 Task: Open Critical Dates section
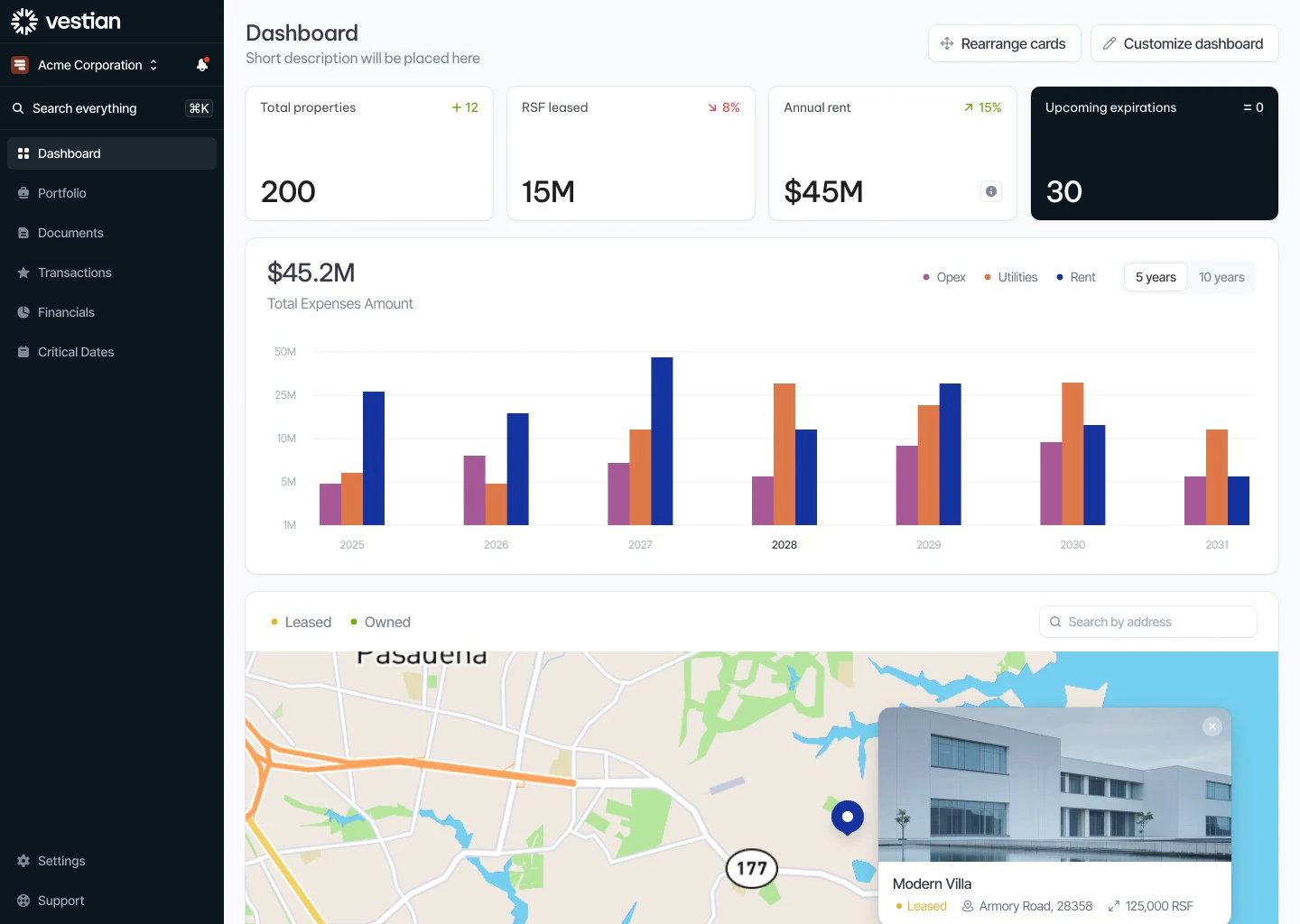(x=112, y=352)
